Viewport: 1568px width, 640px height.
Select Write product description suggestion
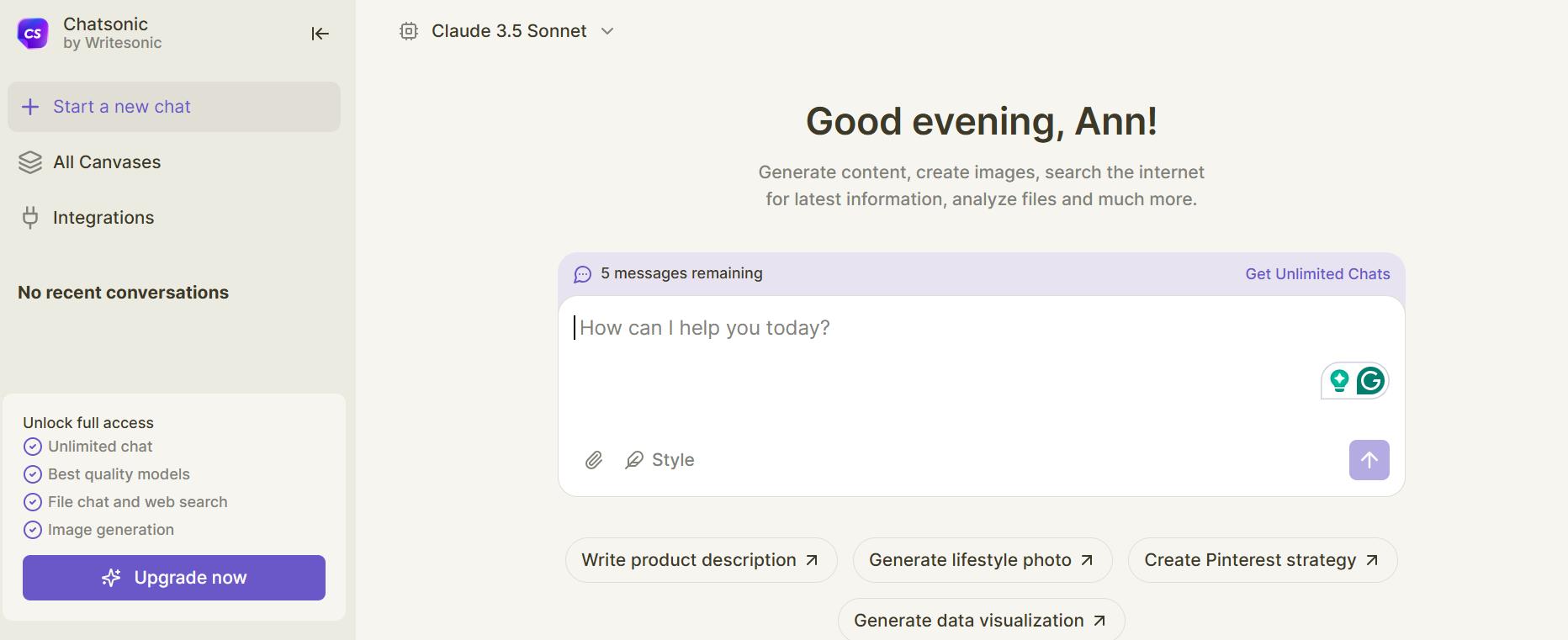click(x=701, y=560)
